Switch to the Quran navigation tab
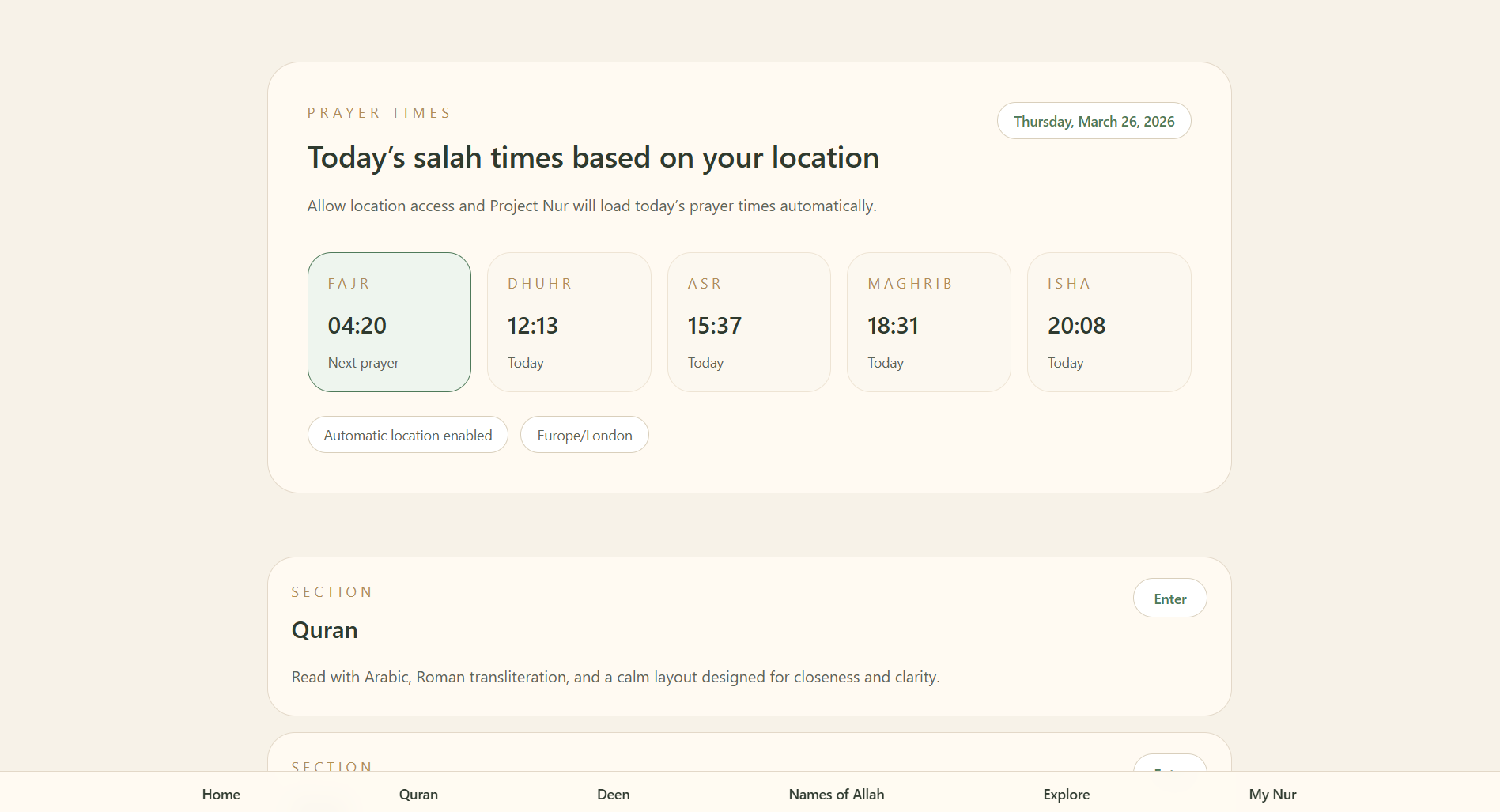 (x=418, y=794)
